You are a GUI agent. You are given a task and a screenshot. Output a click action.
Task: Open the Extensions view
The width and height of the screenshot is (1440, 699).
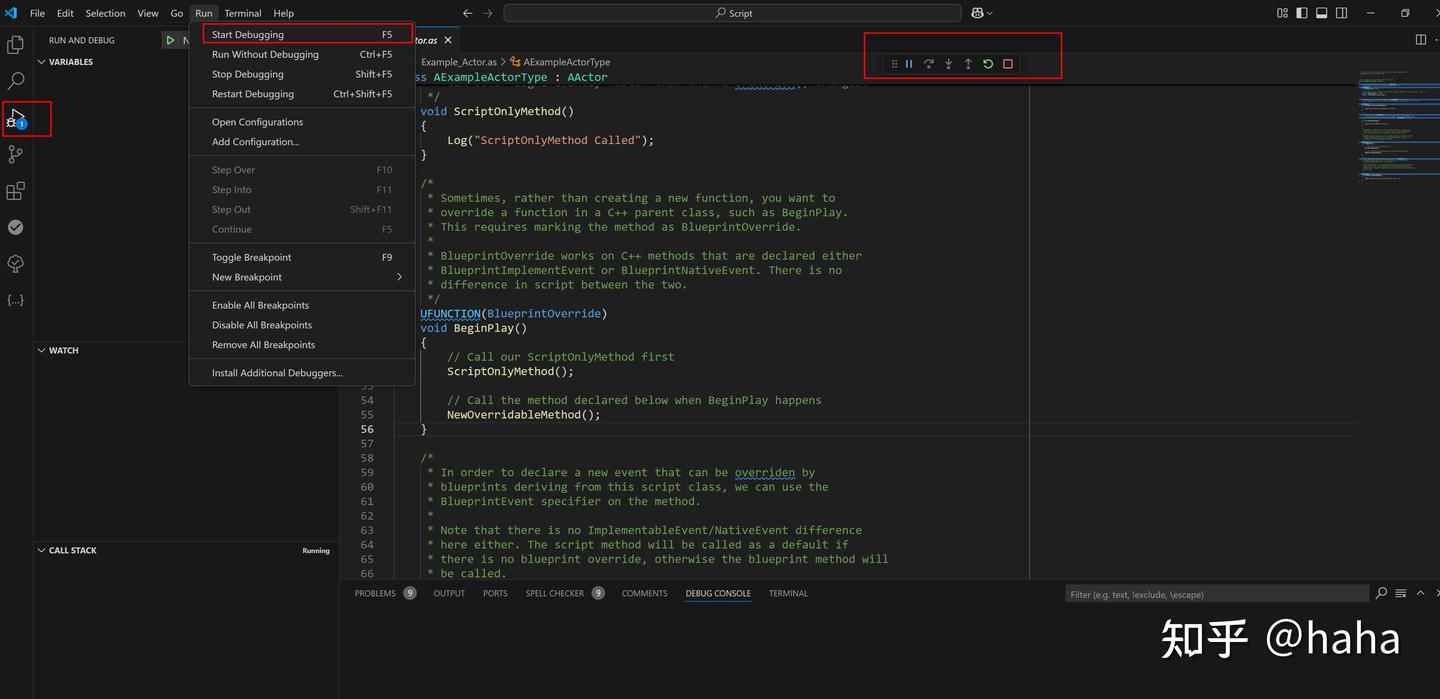click(x=14, y=190)
